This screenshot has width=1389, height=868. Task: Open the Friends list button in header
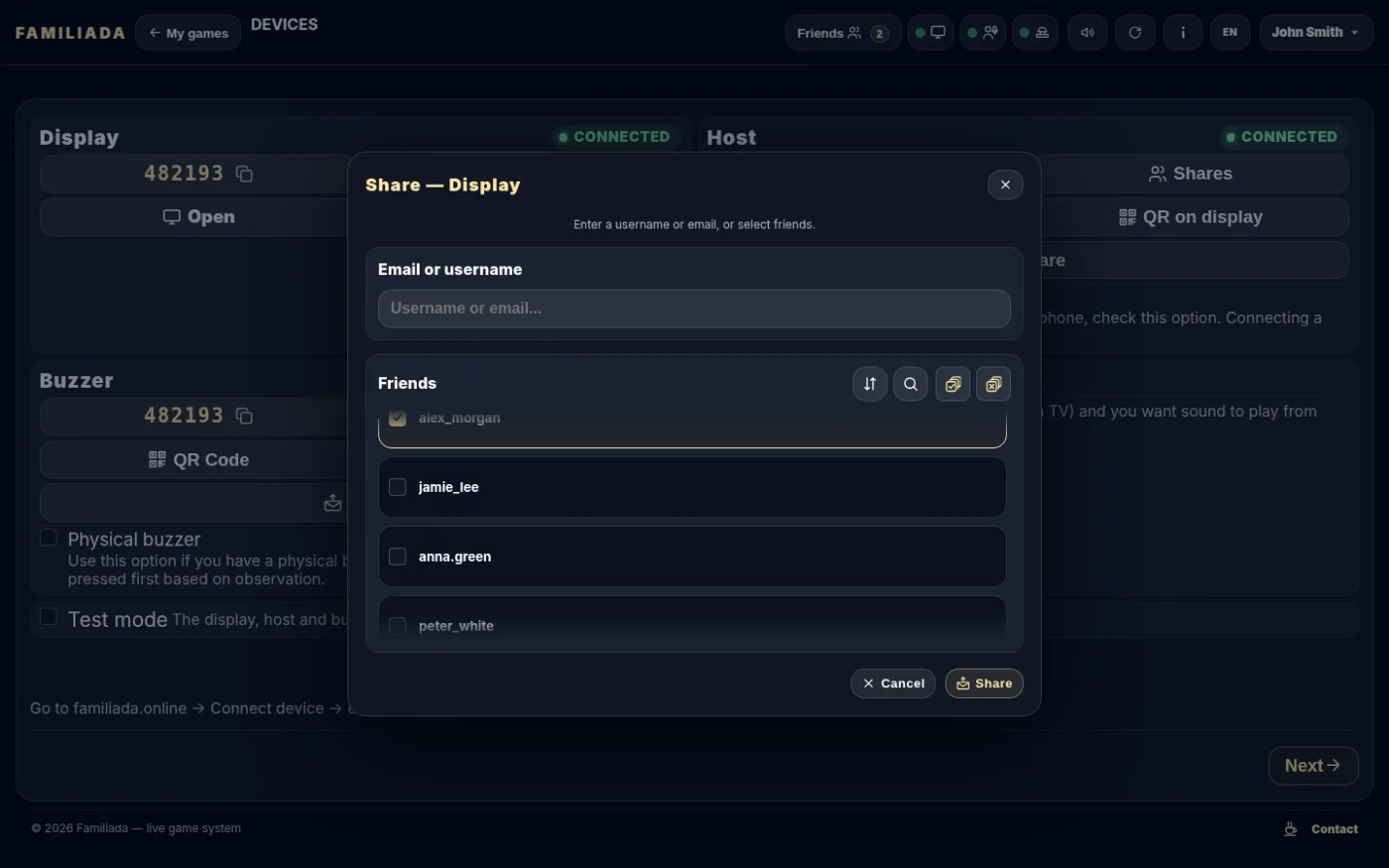click(x=842, y=33)
